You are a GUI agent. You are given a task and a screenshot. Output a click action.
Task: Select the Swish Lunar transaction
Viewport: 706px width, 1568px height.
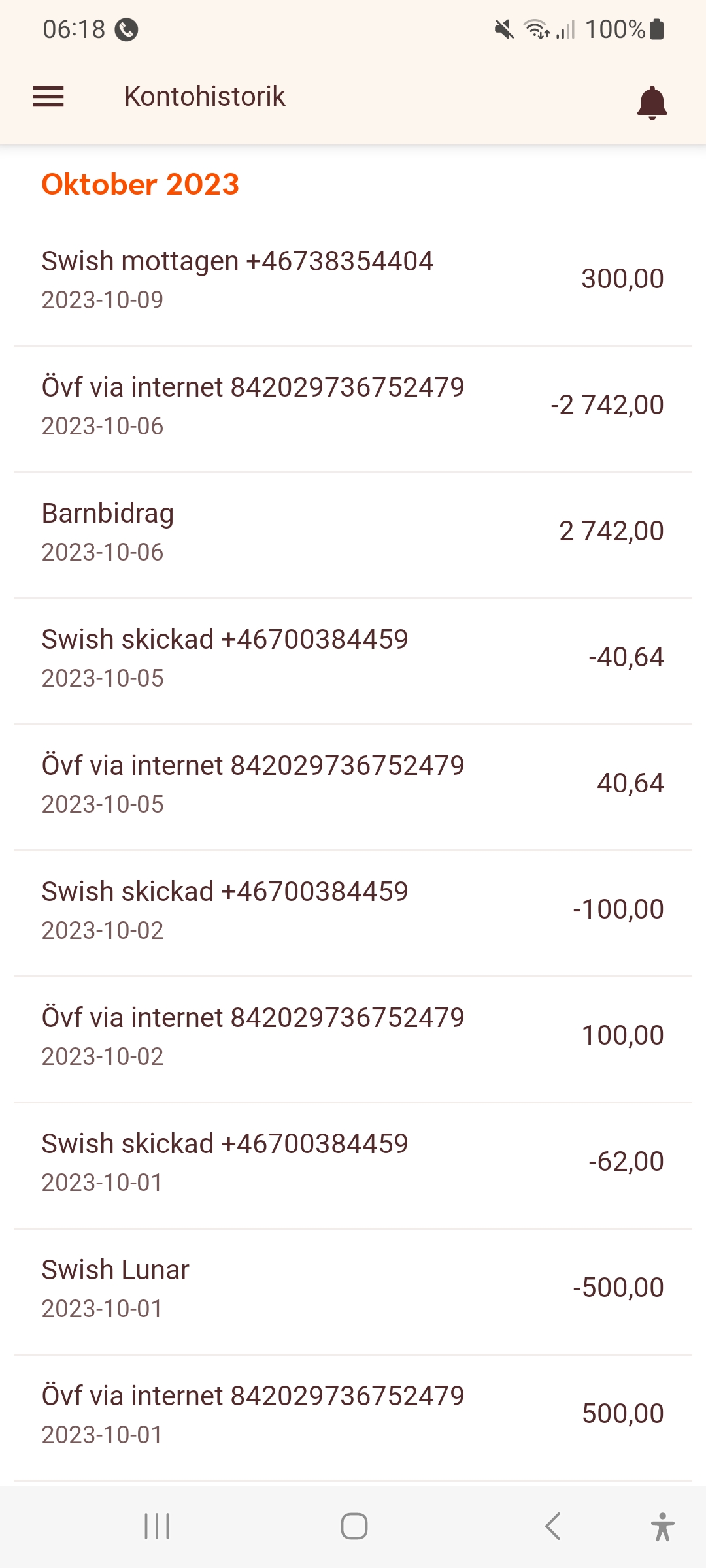(x=353, y=1288)
